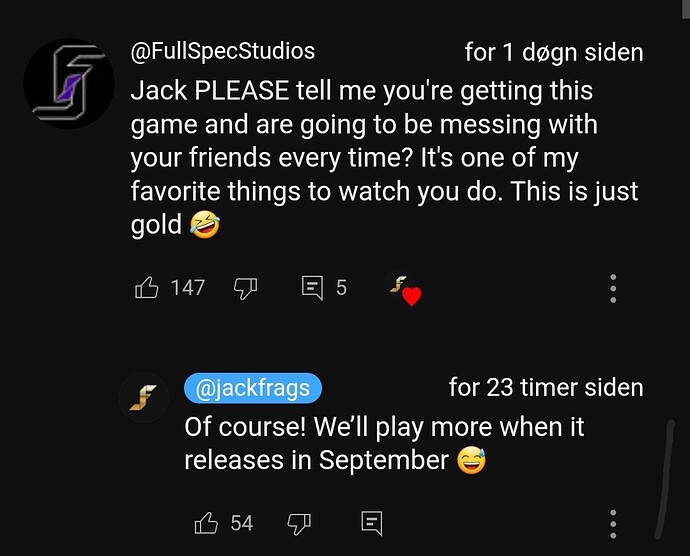Click the FullSpecStudios comment text
Screen dimensions: 690x556
(384, 158)
